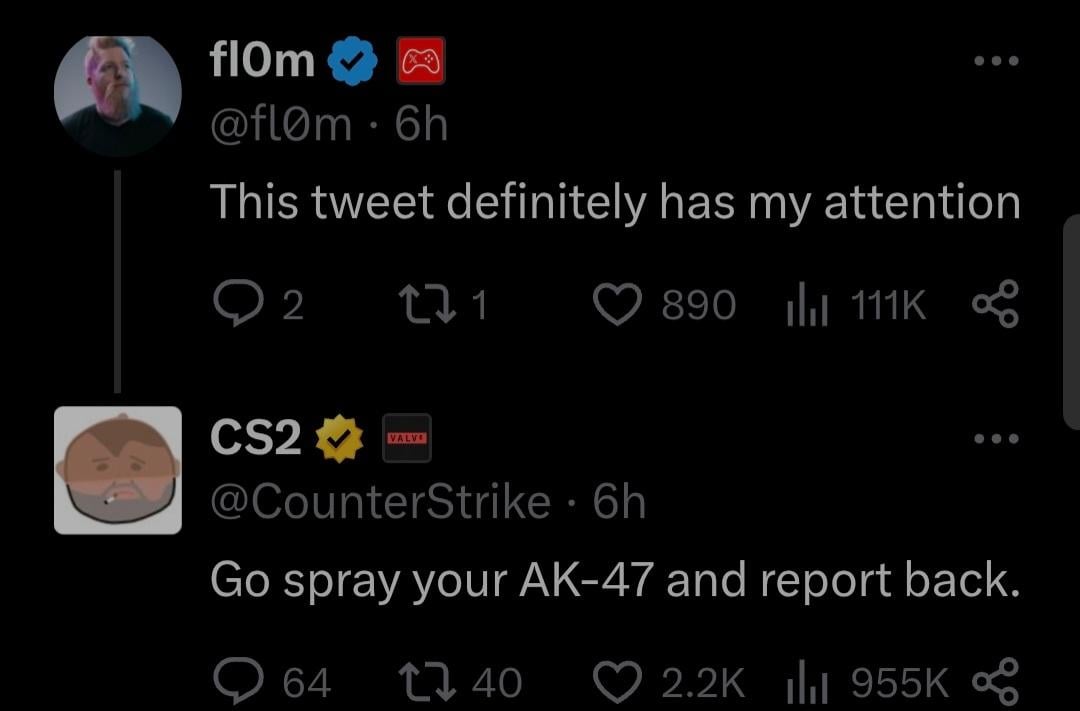Open fl0m's profile picture
The width and height of the screenshot is (1080, 711).
point(117,96)
